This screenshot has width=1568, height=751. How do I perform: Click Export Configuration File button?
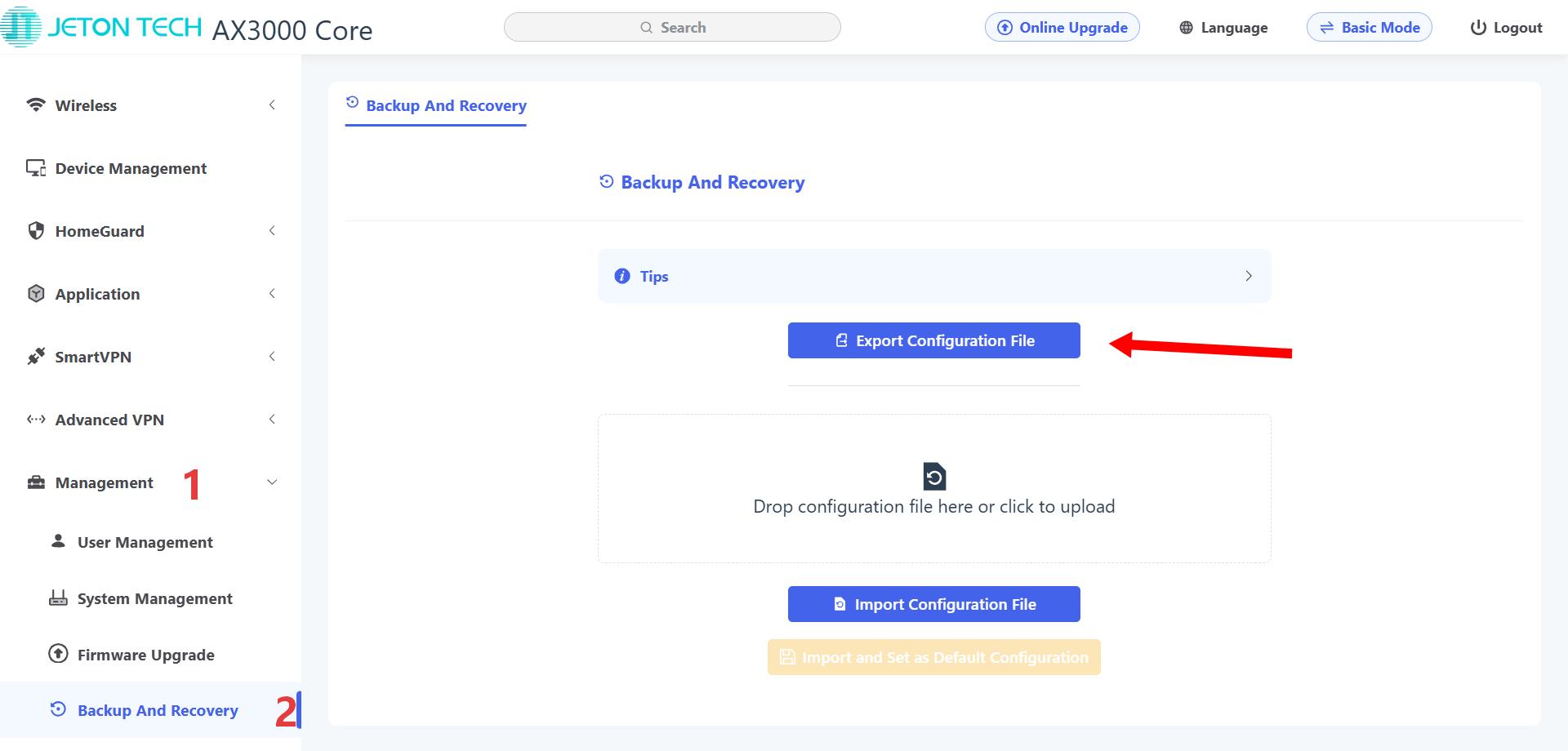tap(934, 340)
